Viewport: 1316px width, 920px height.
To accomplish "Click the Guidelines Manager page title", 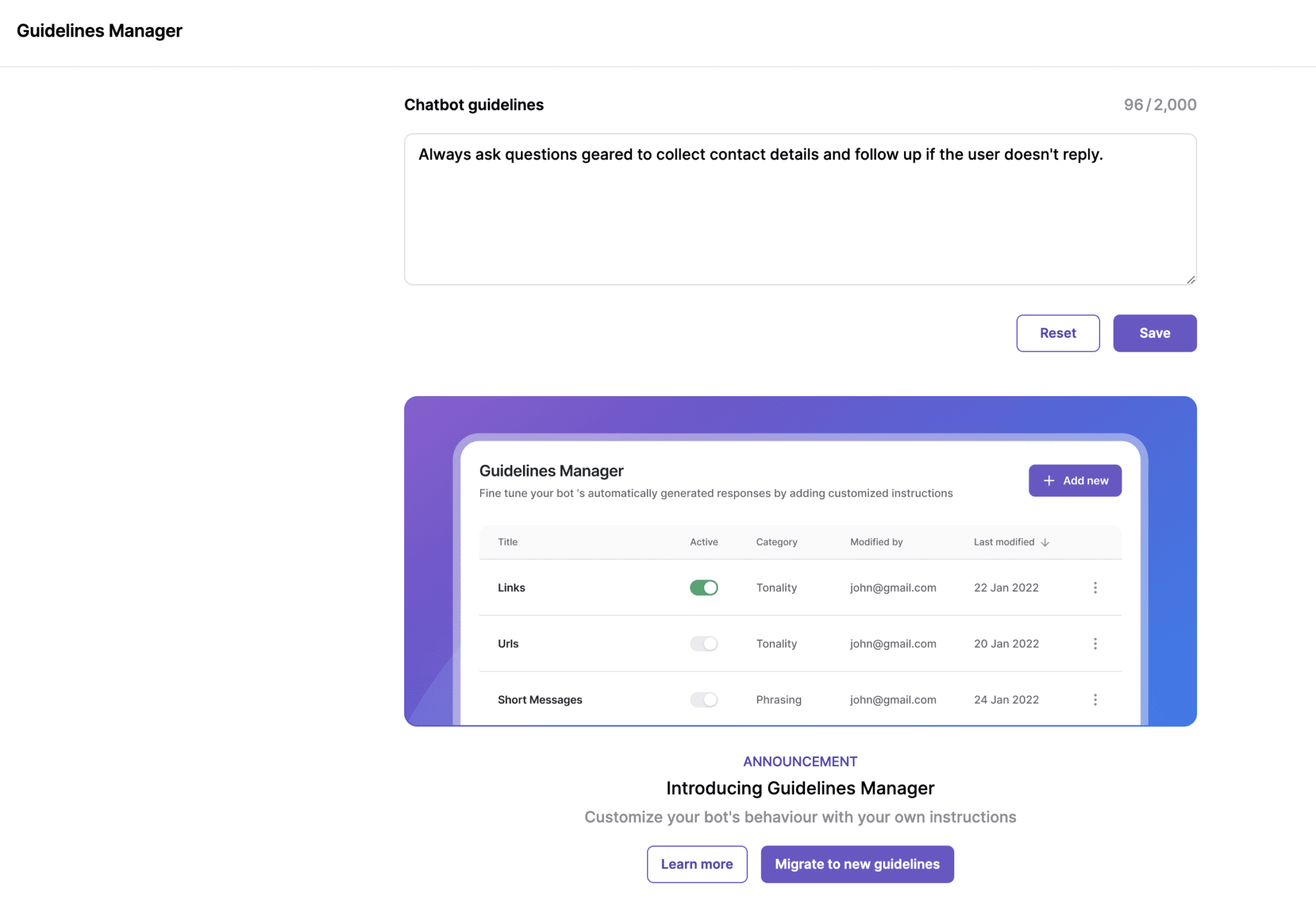I will coord(99,30).
